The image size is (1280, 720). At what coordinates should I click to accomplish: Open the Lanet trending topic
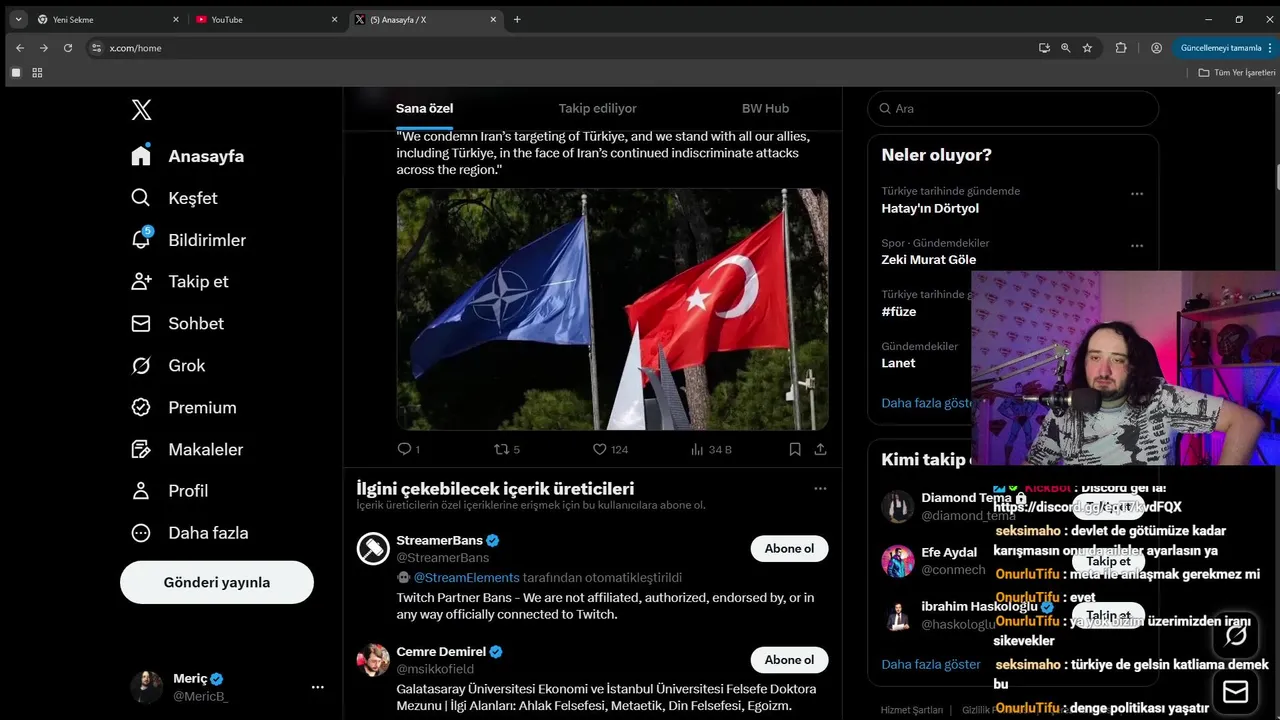(898, 363)
